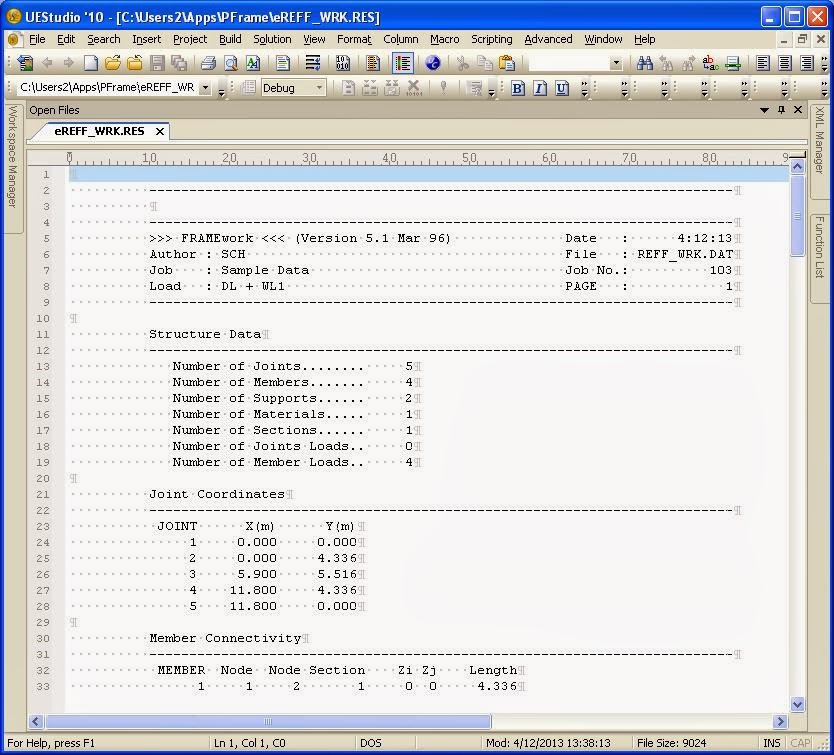834x755 pixels.
Task: Click the Open File folder icon
Action: tap(113, 63)
